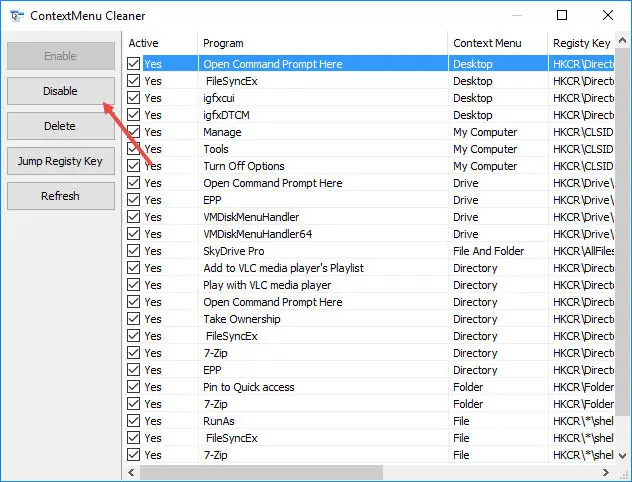Select the SkyDrive Pro entry
The width and height of the screenshot is (632, 482).
point(233,251)
